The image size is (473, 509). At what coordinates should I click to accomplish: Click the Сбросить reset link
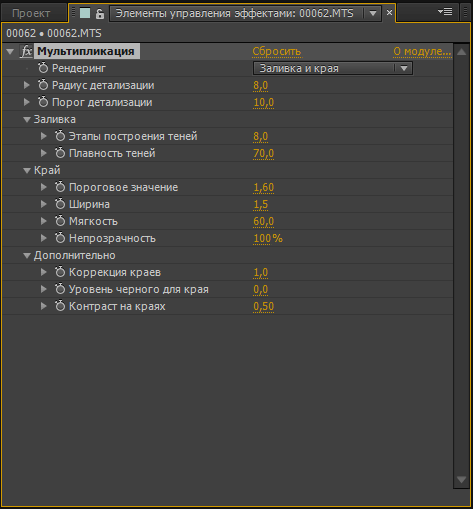click(x=277, y=51)
